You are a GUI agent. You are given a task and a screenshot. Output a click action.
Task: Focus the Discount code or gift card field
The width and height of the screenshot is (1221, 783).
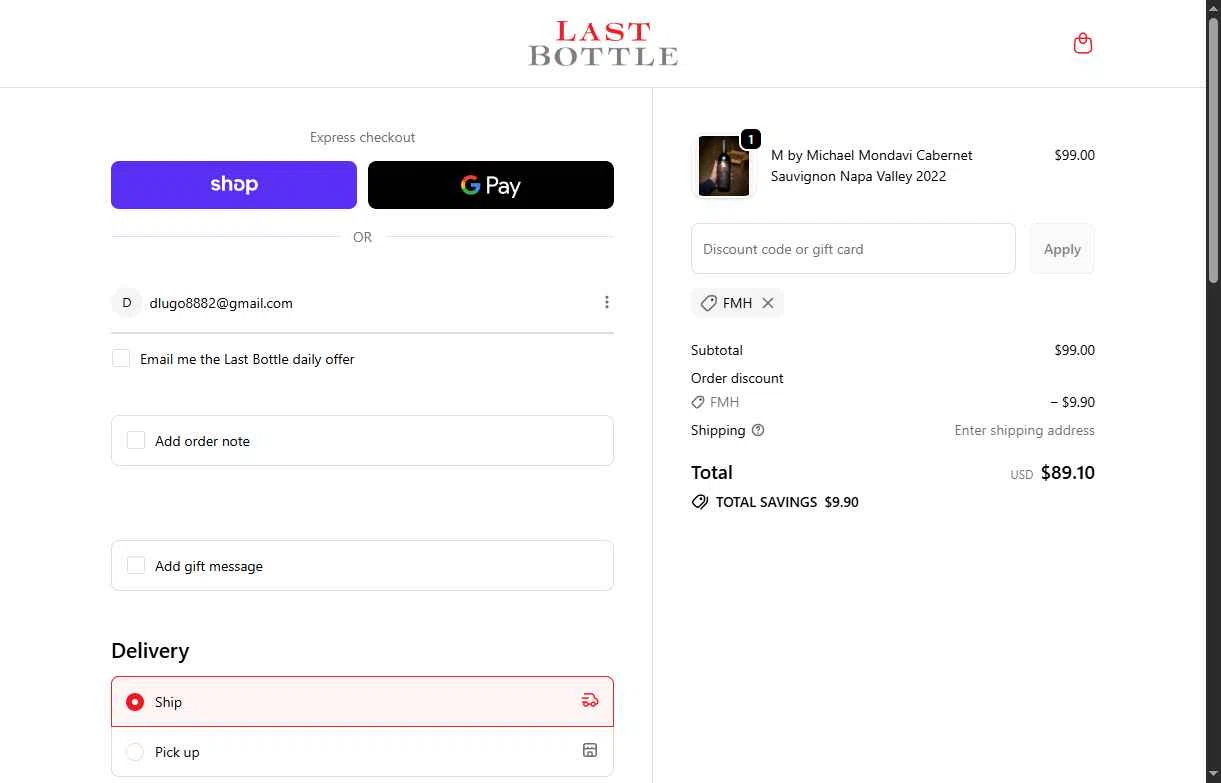tap(853, 249)
